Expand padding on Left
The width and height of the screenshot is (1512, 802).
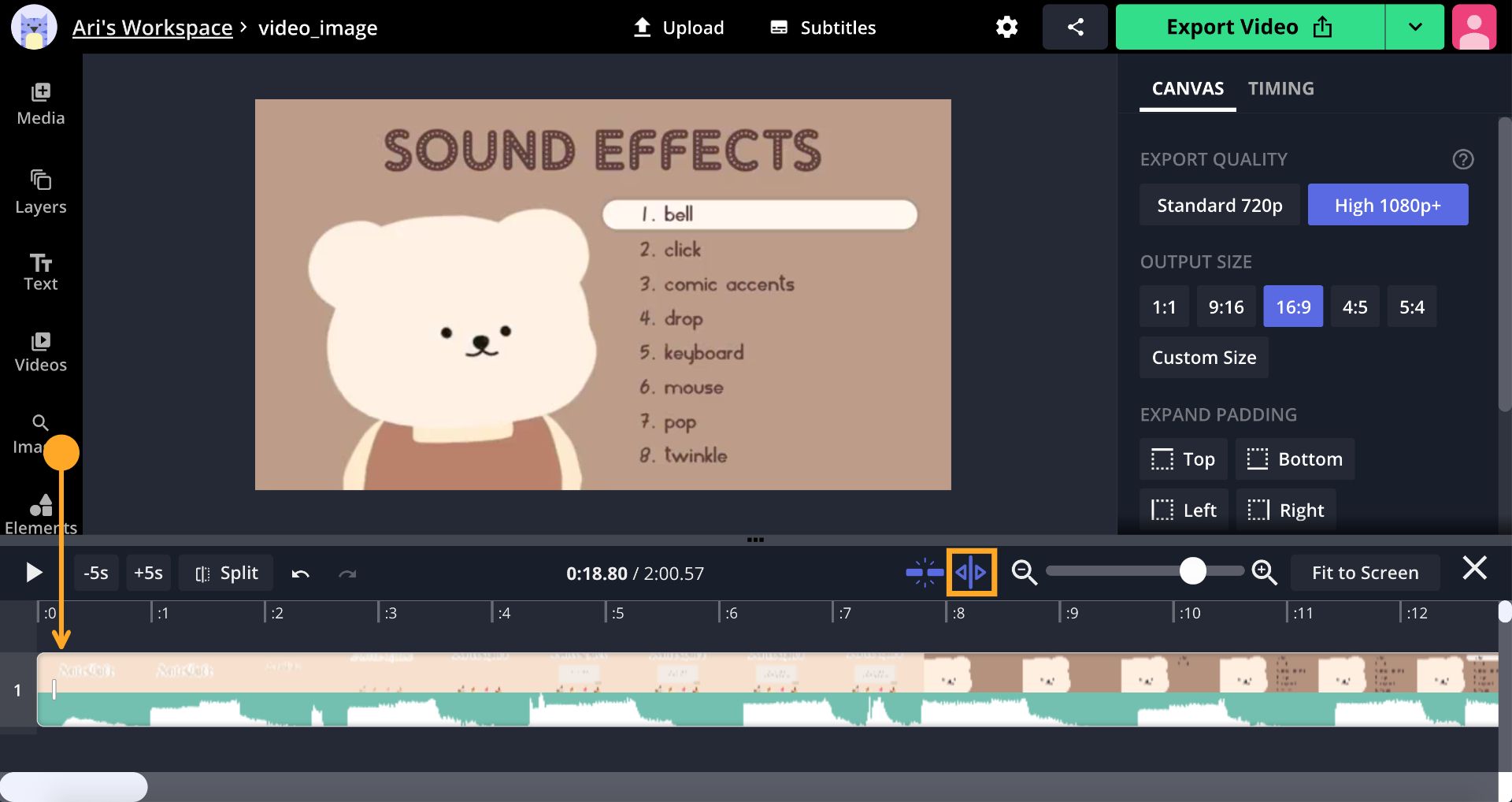click(x=1184, y=511)
